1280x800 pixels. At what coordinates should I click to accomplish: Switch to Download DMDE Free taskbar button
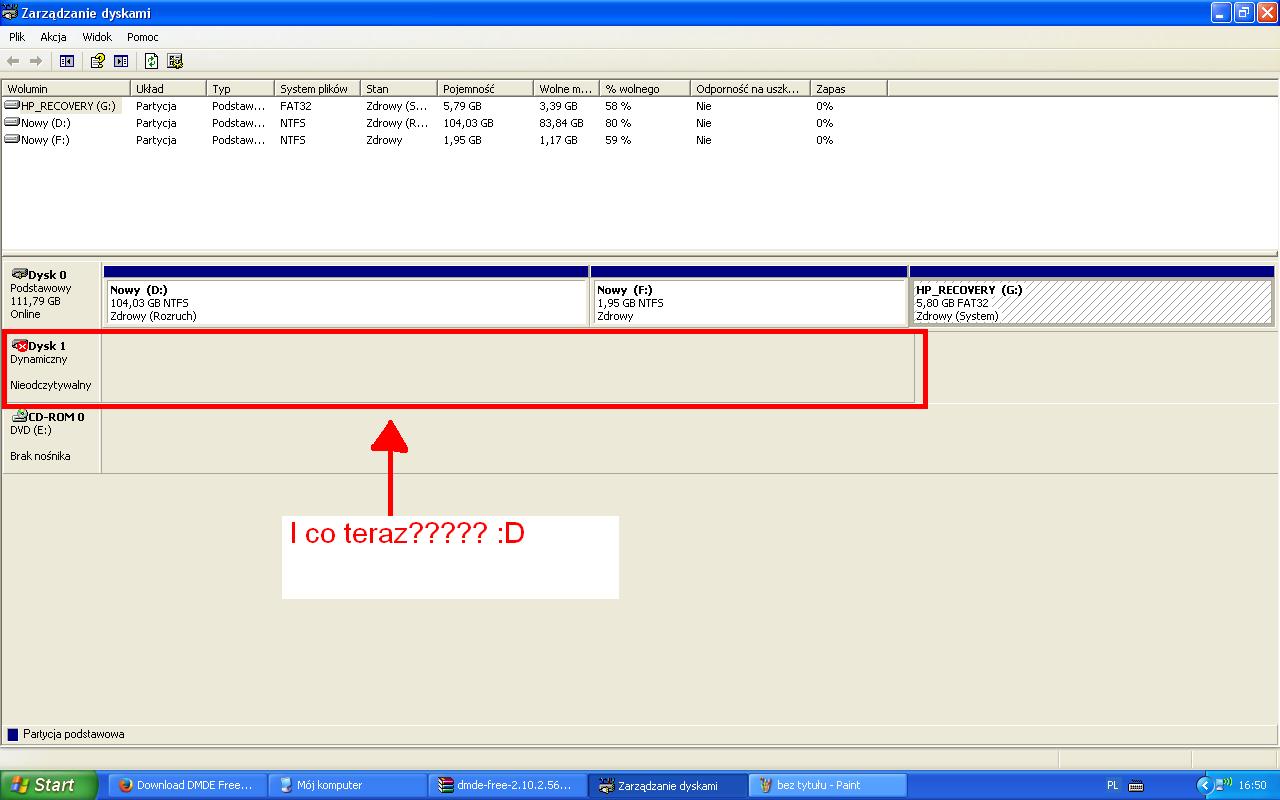(187, 785)
